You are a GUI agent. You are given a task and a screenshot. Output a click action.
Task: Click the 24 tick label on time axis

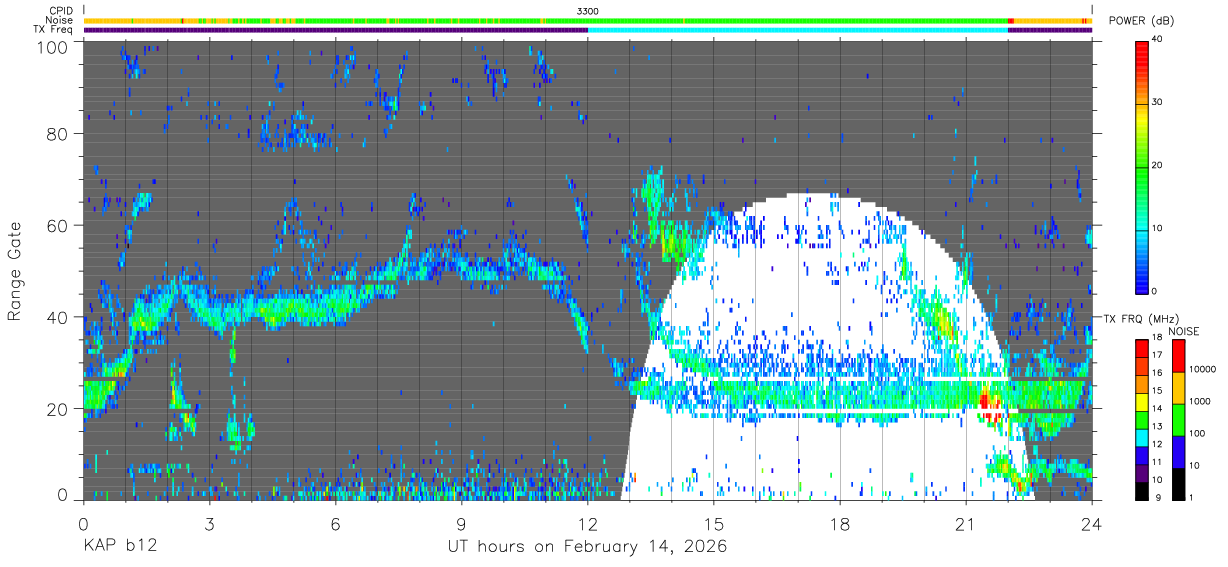point(1092,522)
